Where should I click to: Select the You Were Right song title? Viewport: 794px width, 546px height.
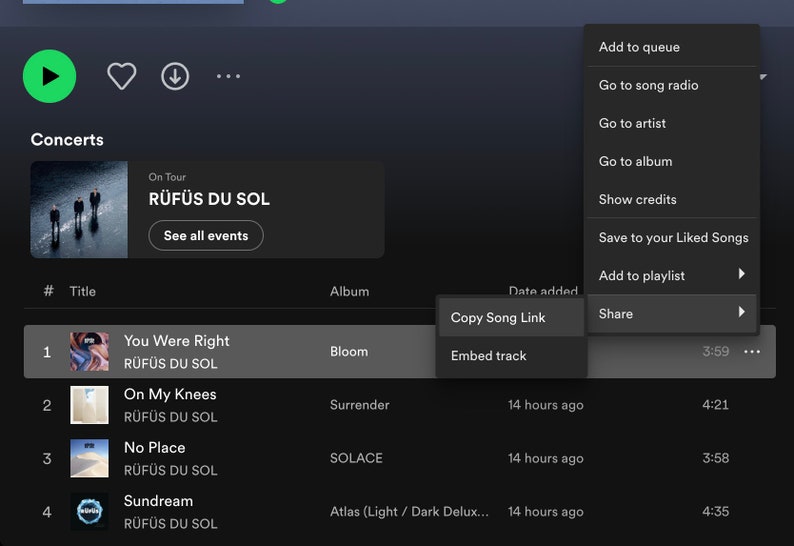pos(177,341)
